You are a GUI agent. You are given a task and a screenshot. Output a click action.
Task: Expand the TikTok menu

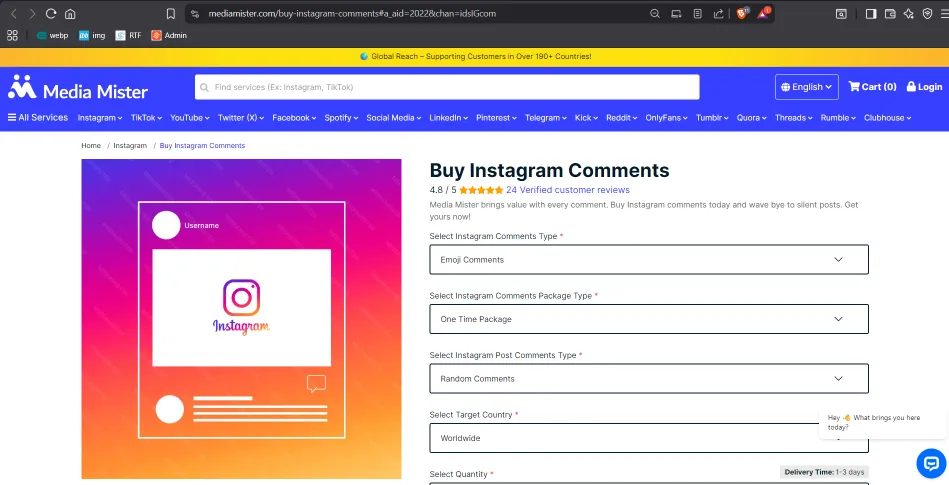tap(146, 117)
